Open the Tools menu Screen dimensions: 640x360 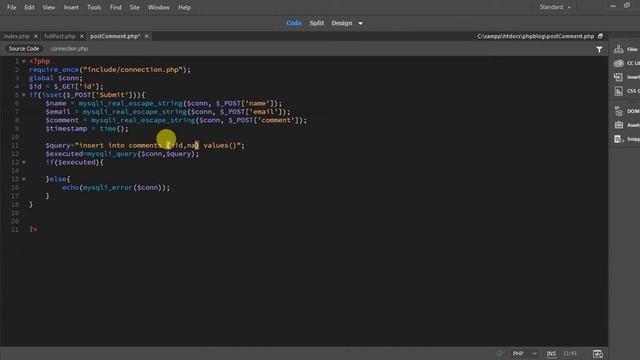pyautogui.click(x=94, y=7)
